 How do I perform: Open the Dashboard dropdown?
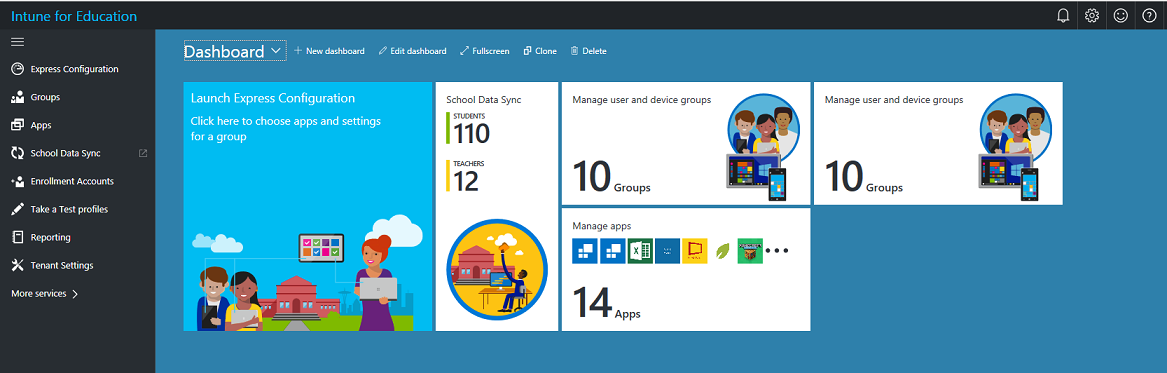[x=234, y=51]
